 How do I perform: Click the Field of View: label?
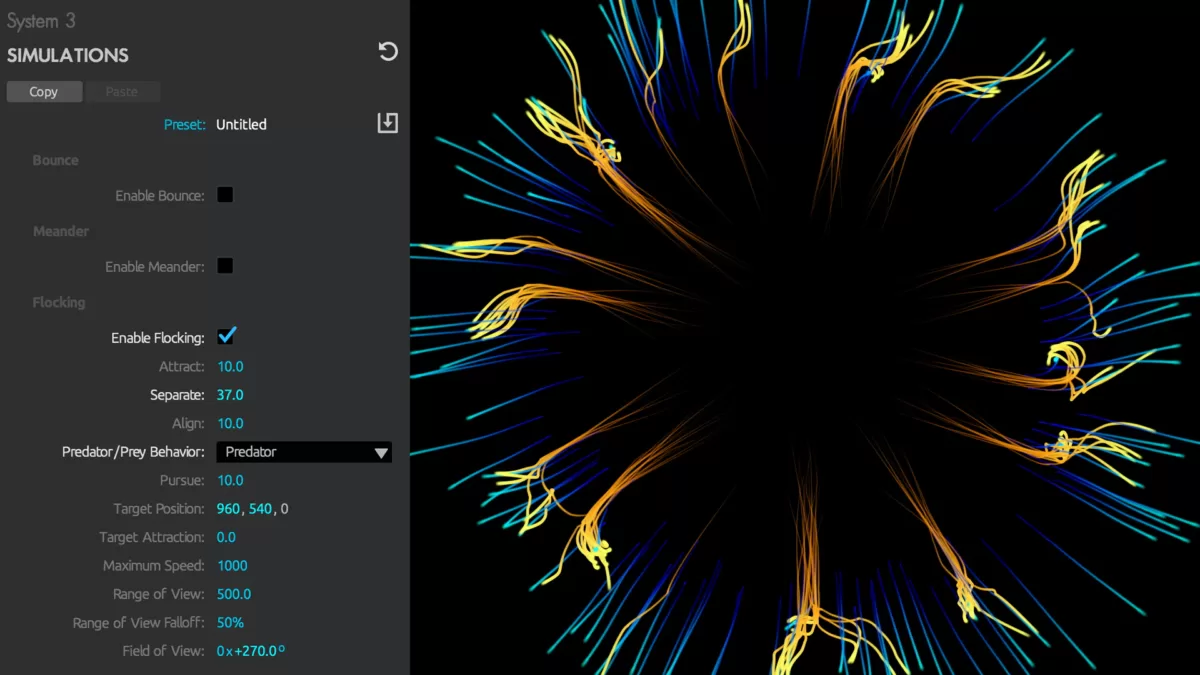coord(164,651)
